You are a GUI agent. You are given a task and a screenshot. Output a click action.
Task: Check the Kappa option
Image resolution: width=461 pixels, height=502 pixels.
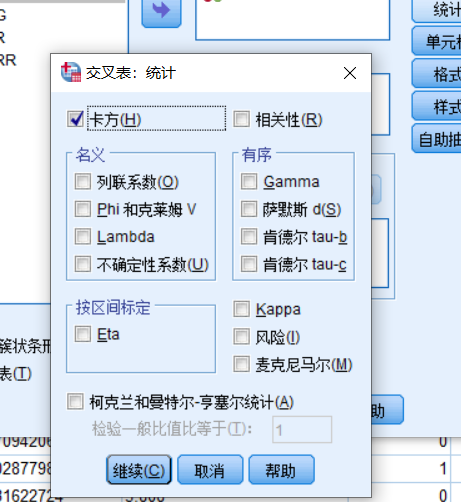(241, 309)
